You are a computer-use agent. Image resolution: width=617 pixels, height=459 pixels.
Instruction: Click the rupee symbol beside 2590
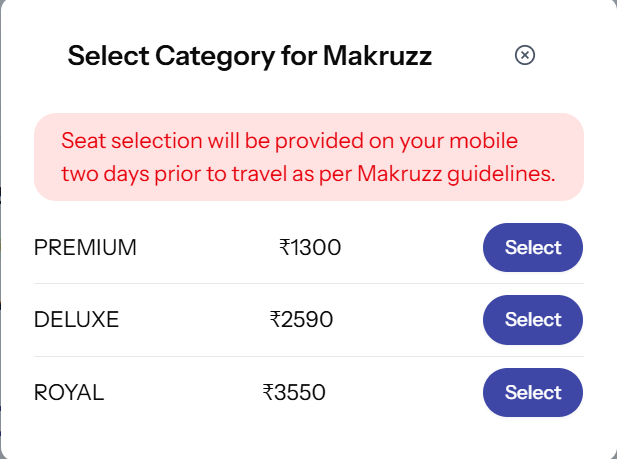point(275,319)
